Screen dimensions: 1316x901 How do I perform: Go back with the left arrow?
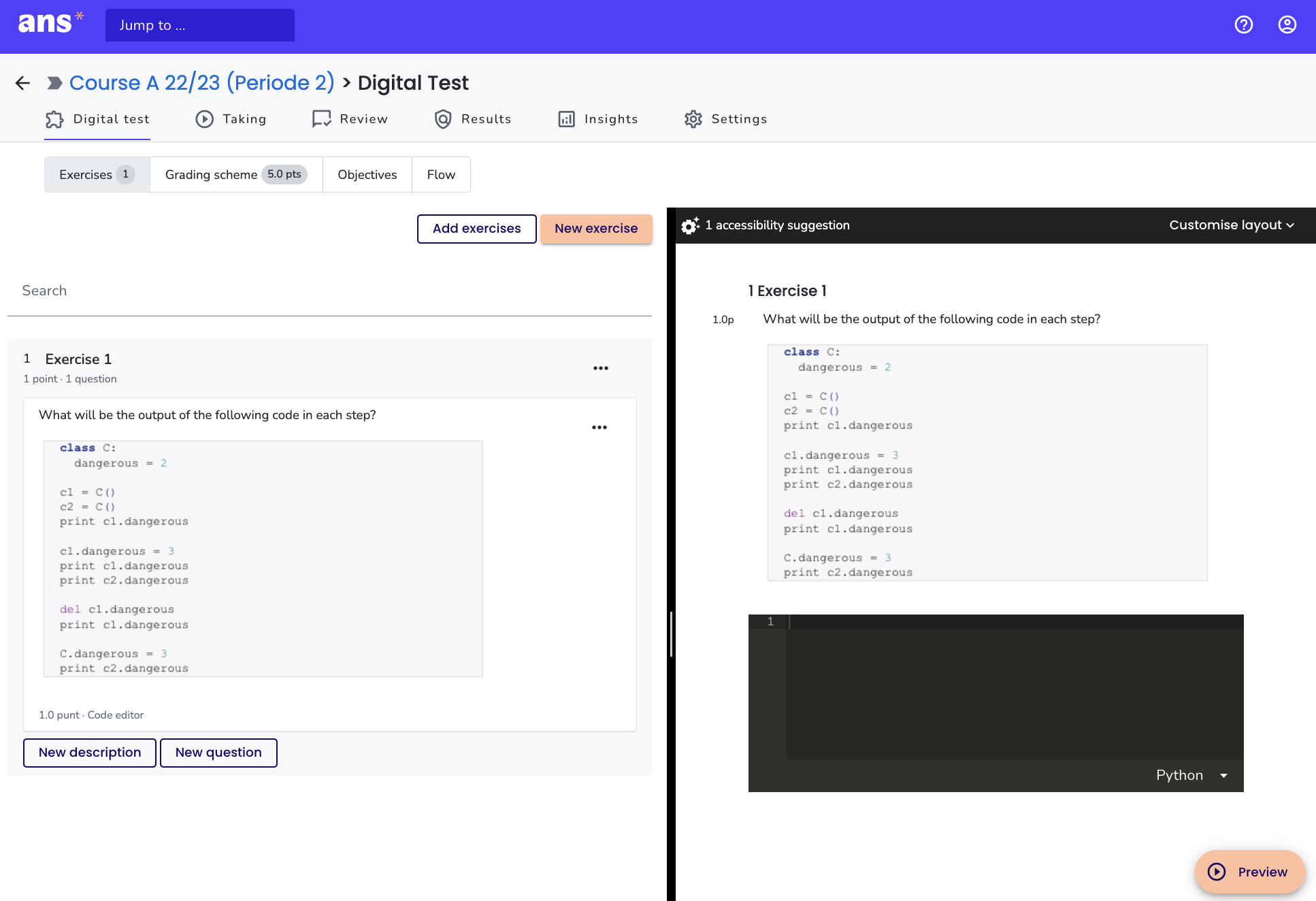point(22,83)
